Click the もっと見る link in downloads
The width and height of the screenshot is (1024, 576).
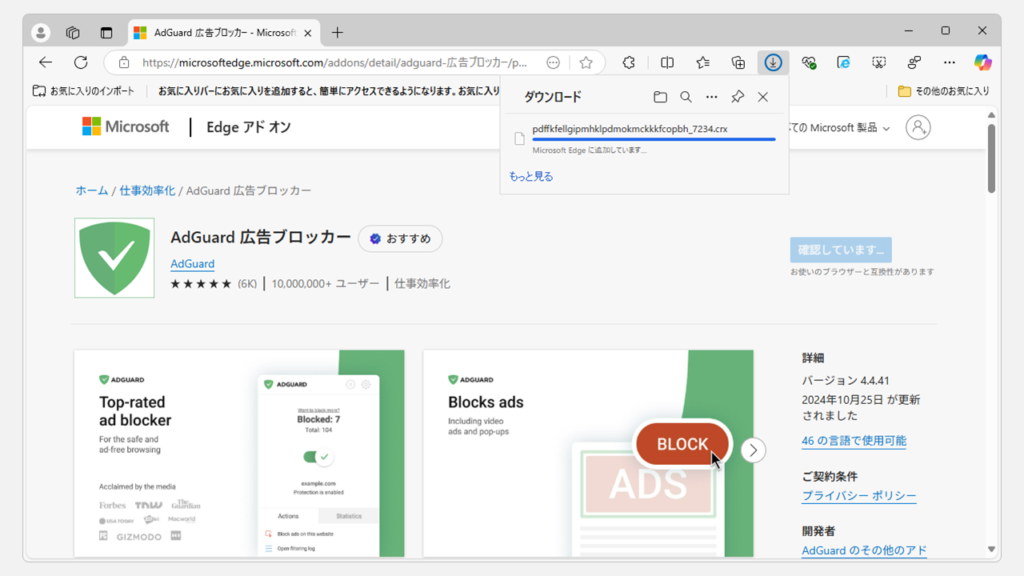pyautogui.click(x=530, y=176)
